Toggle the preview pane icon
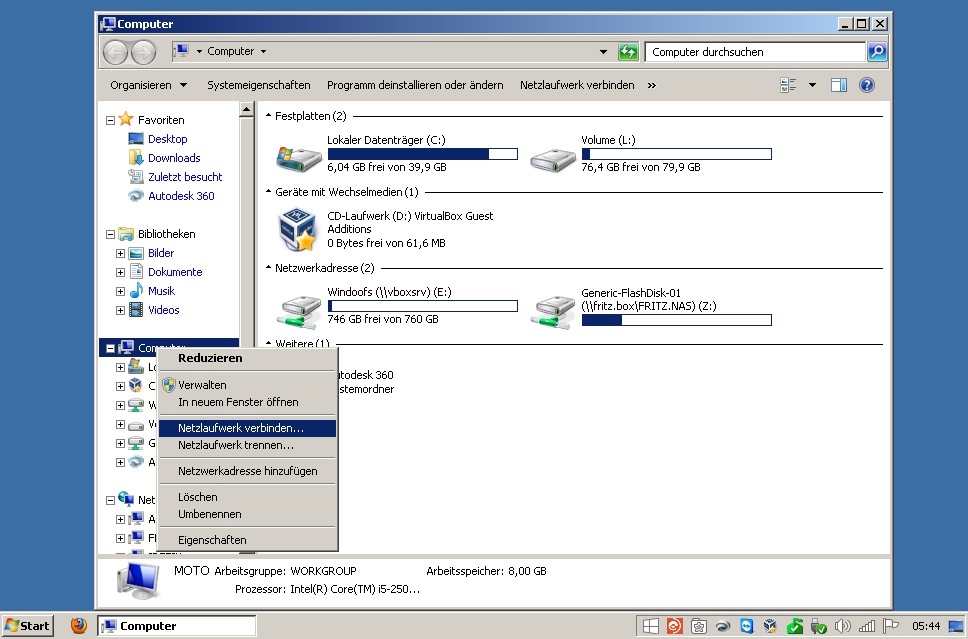The height and width of the screenshot is (639, 968). pyautogui.click(x=839, y=85)
